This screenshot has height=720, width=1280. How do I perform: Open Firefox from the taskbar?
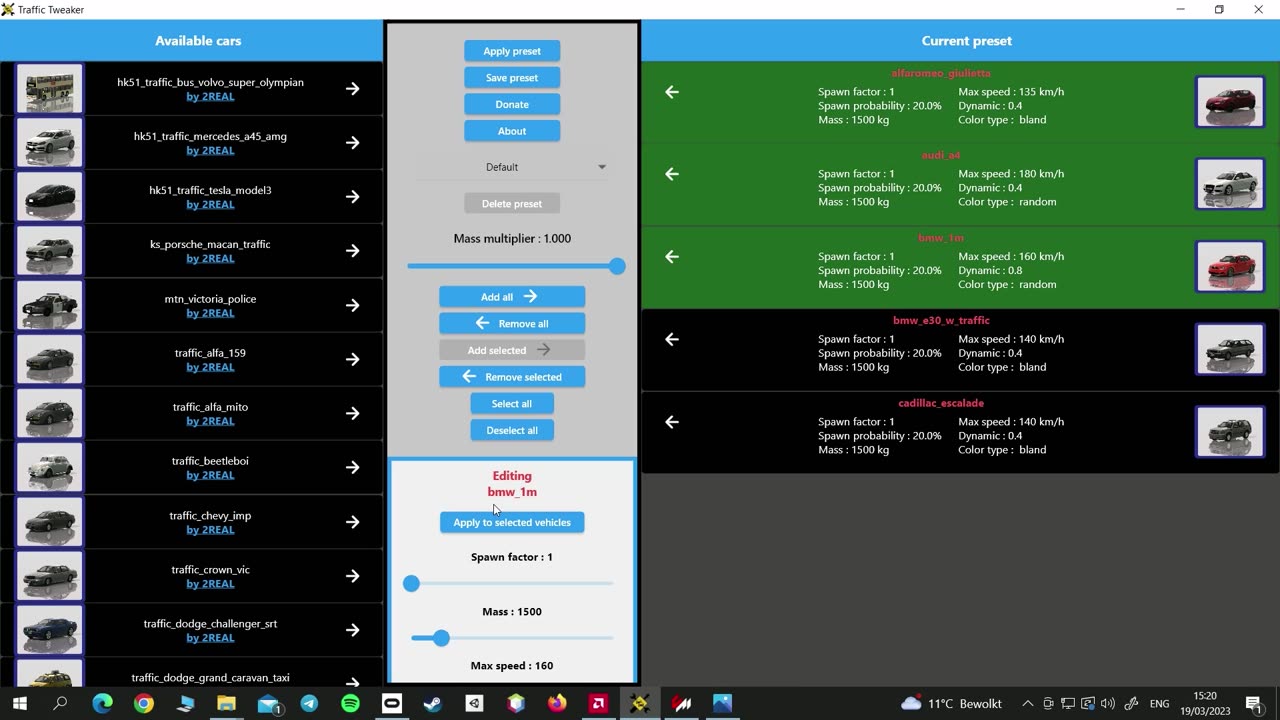pos(557,704)
